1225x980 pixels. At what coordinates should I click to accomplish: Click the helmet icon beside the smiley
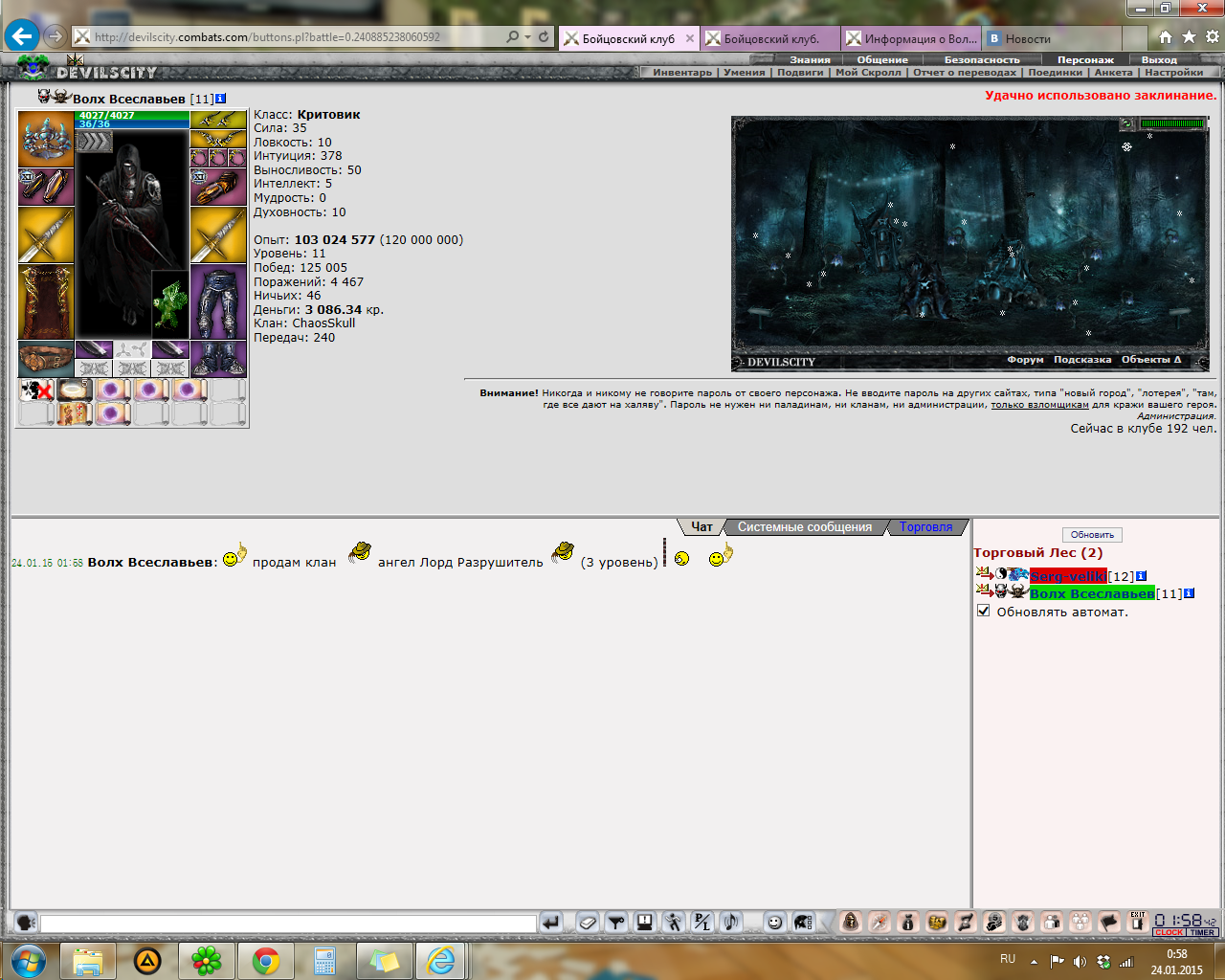[803, 923]
